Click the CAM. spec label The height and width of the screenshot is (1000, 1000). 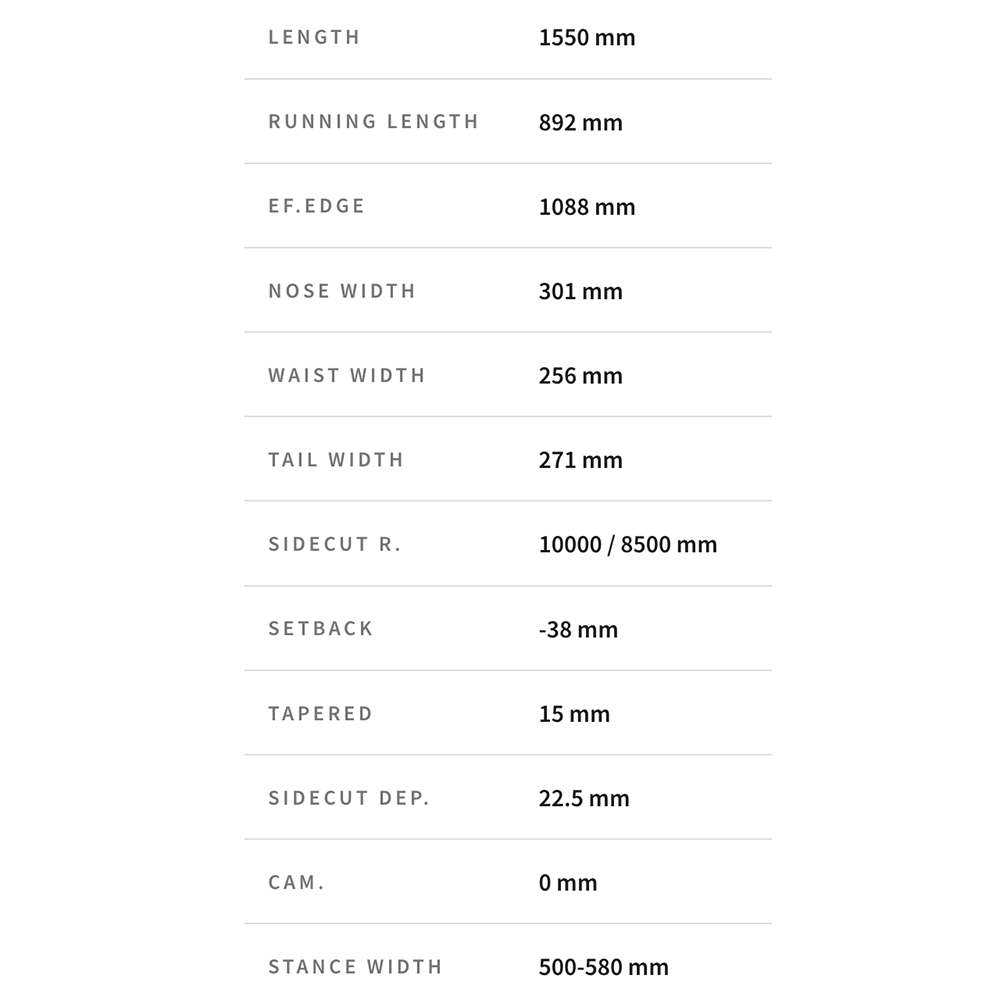coord(297,883)
